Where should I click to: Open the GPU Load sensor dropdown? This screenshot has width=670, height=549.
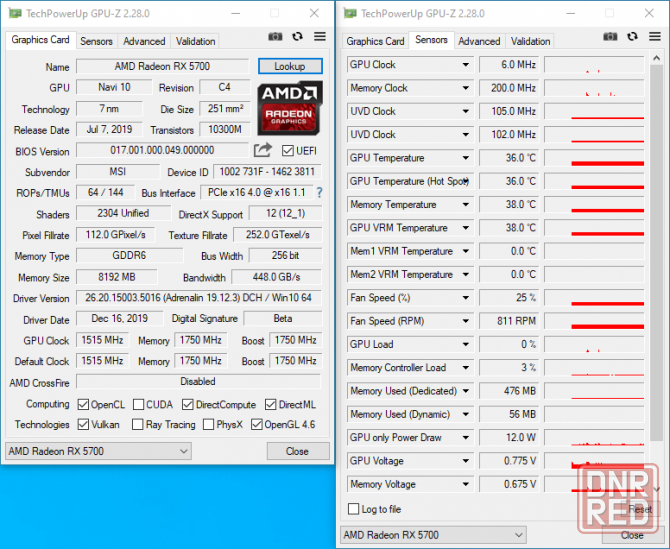pyautogui.click(x=466, y=344)
